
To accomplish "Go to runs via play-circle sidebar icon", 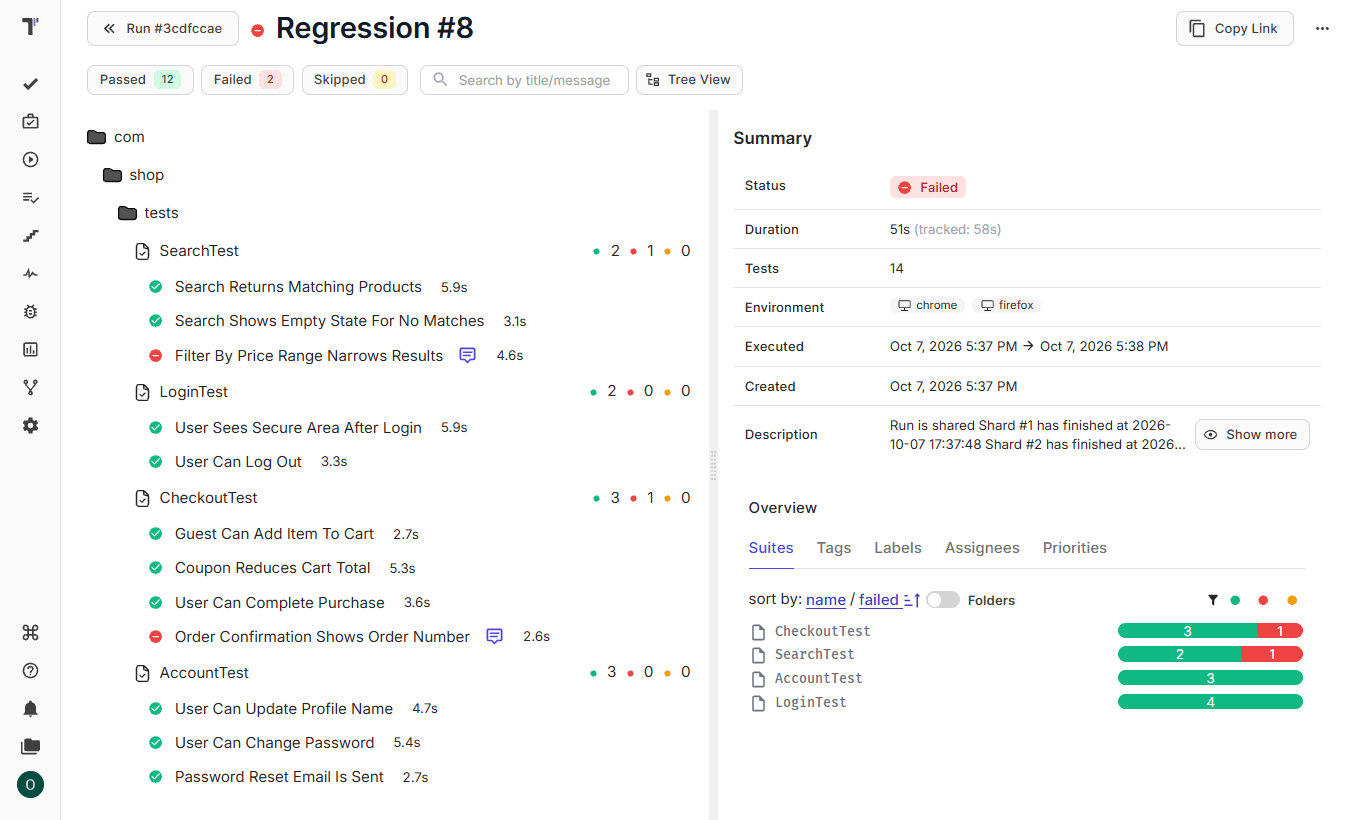I will pyautogui.click(x=30, y=159).
